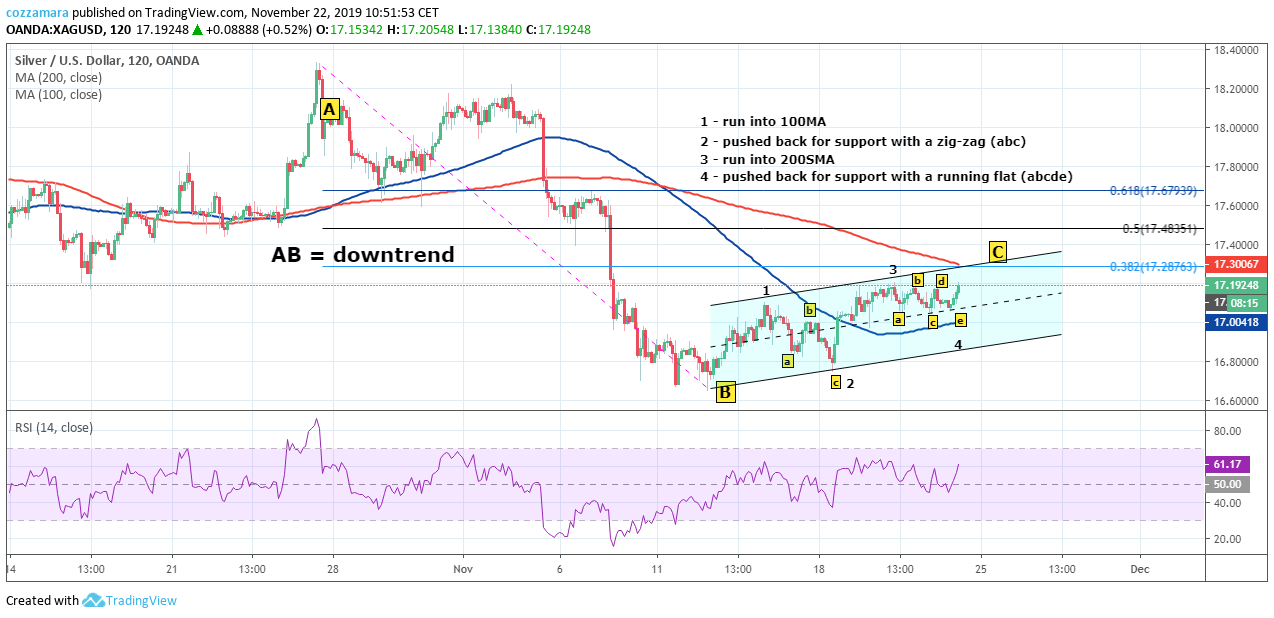Screen dimensions: 1274x618
Task: Click the 16.60000 price axis label
Action: click(x=1237, y=400)
